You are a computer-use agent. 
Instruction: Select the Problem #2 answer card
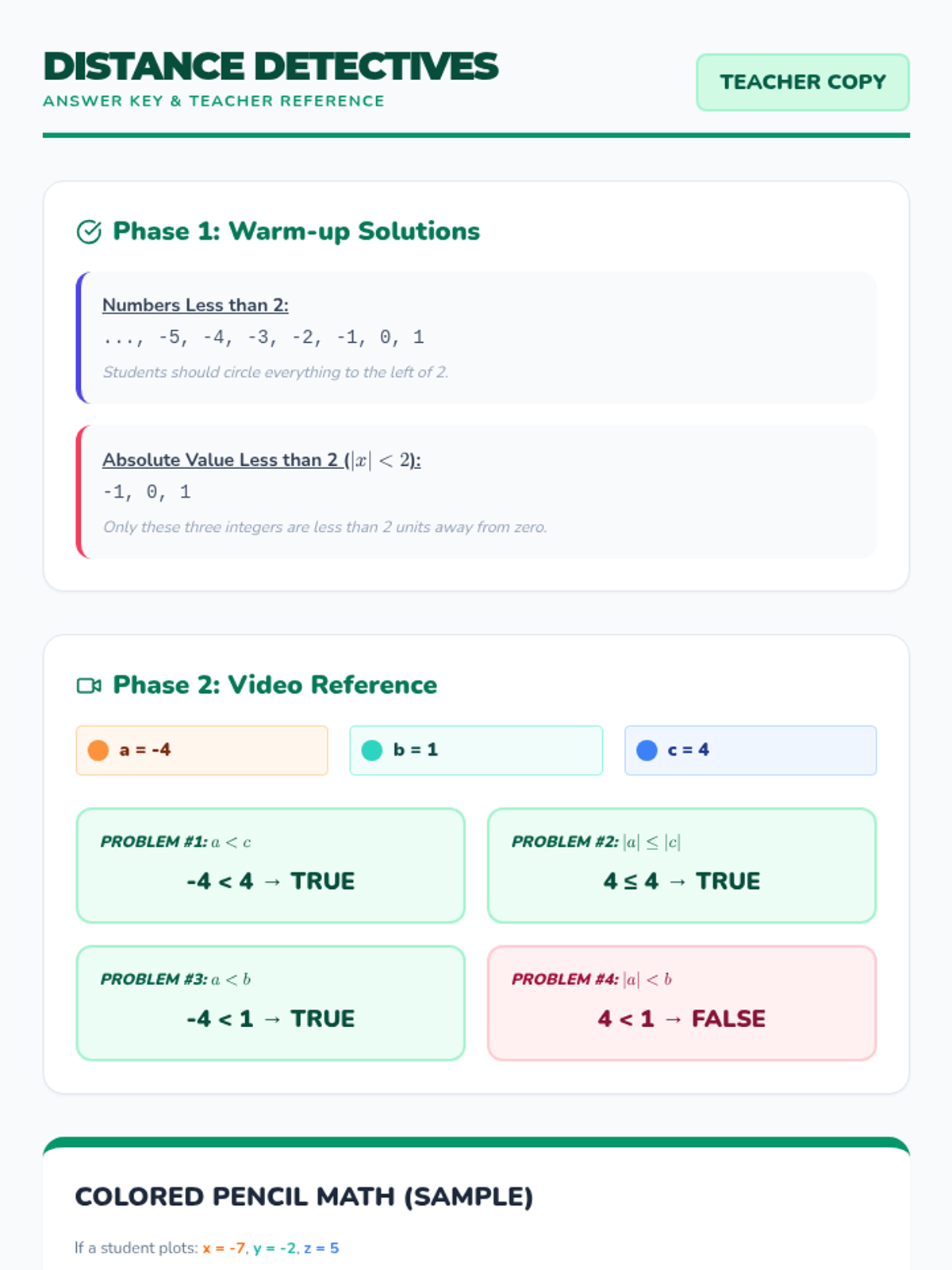click(681, 865)
